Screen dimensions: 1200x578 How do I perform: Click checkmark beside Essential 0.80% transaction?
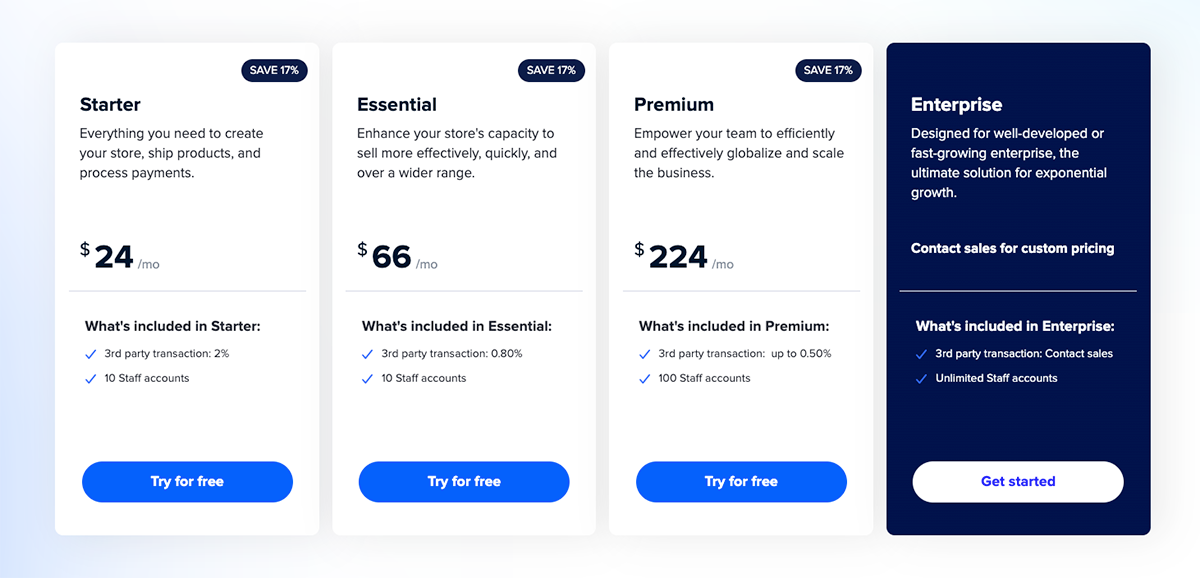[368, 354]
